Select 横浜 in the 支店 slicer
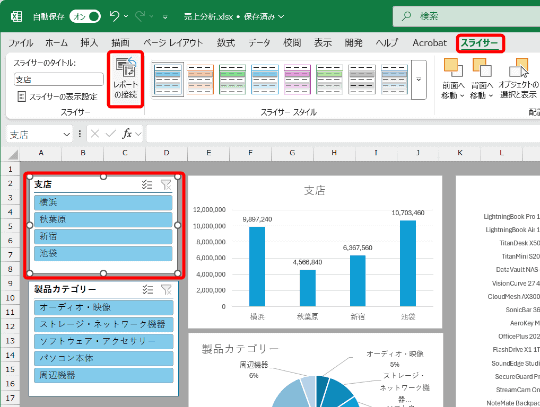 (103, 202)
